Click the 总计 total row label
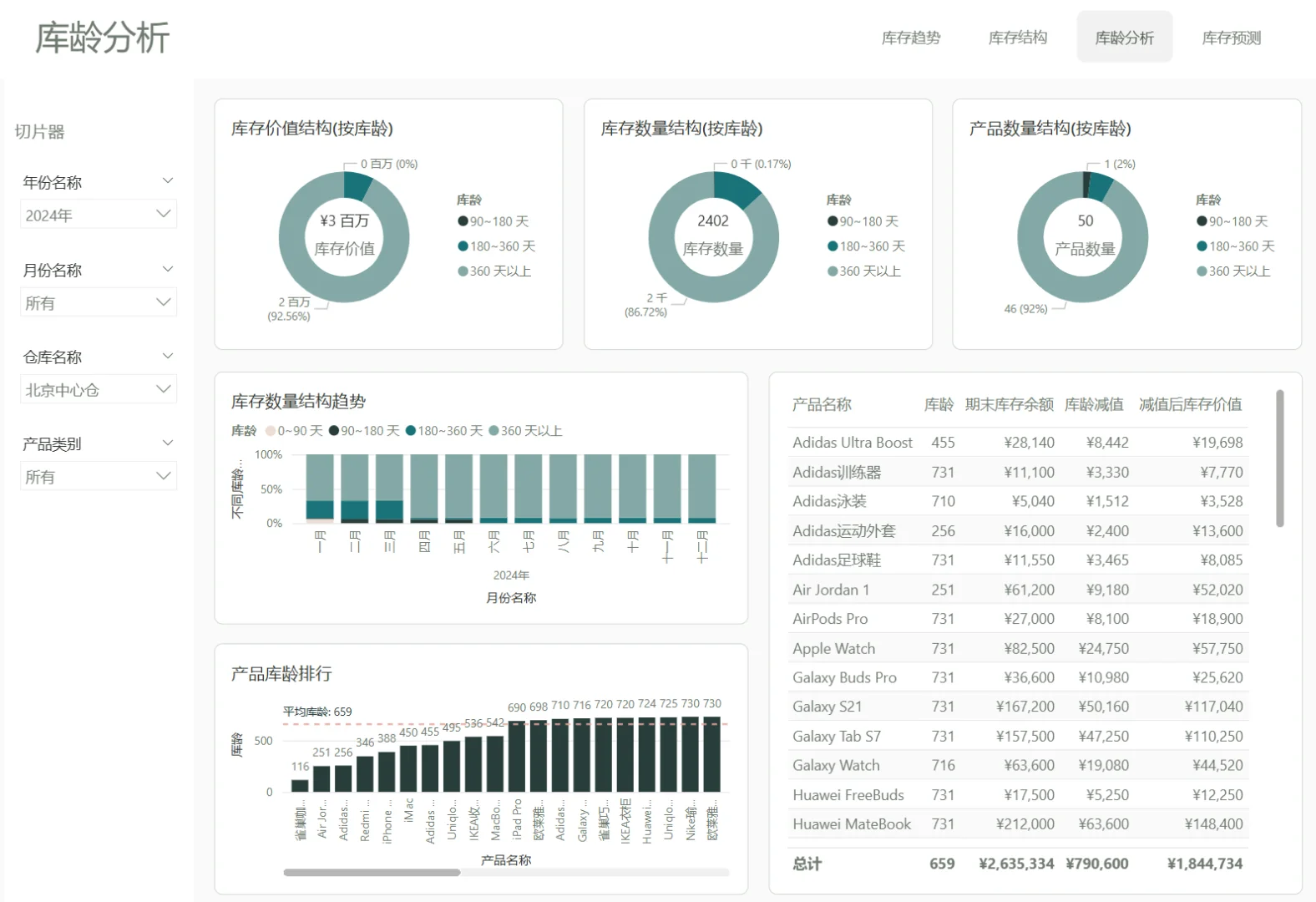 tap(807, 864)
